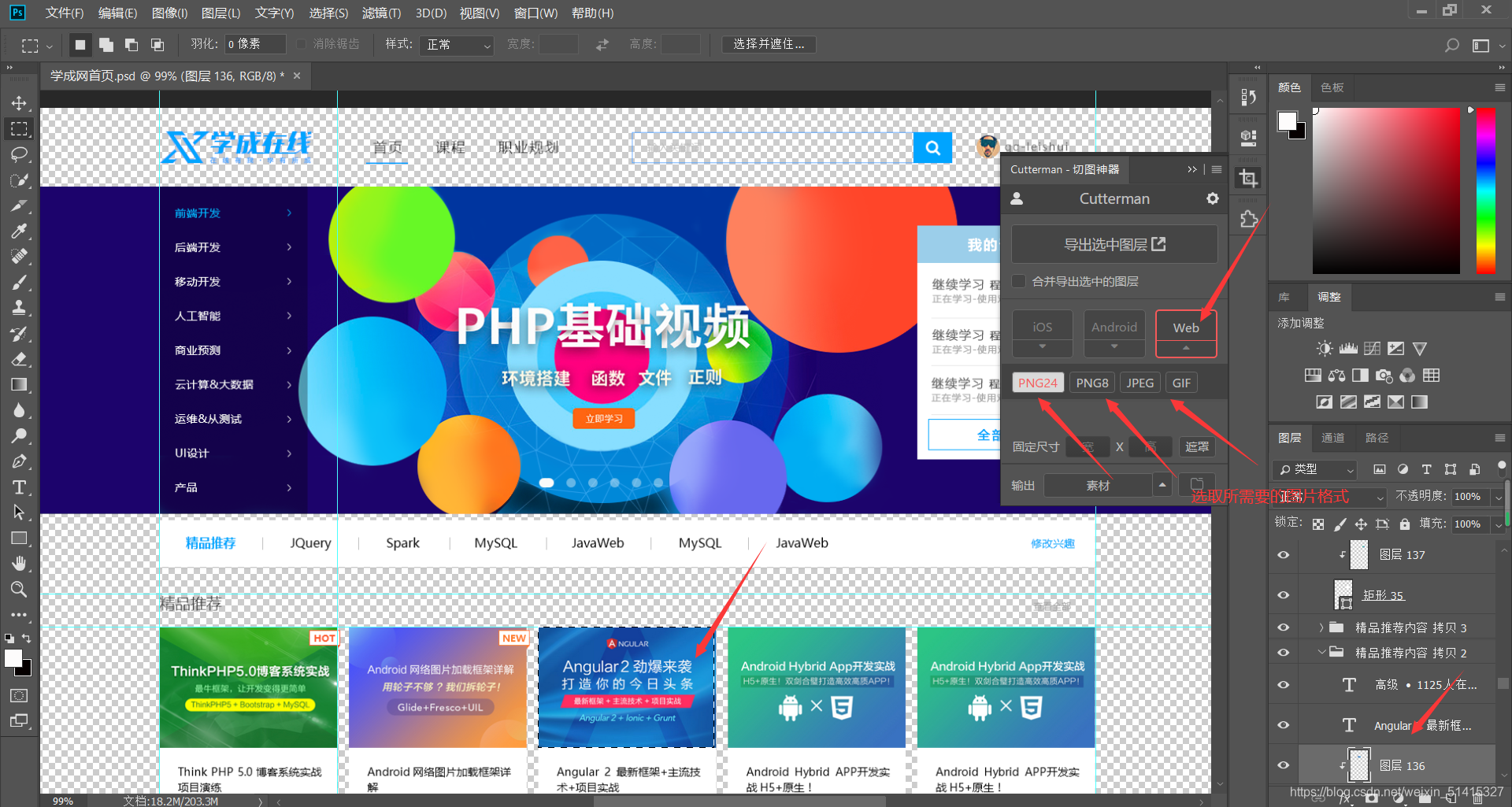The width and height of the screenshot is (1512, 807).
Task: Switch to the 路径 tab
Action: pyautogui.click(x=1377, y=438)
